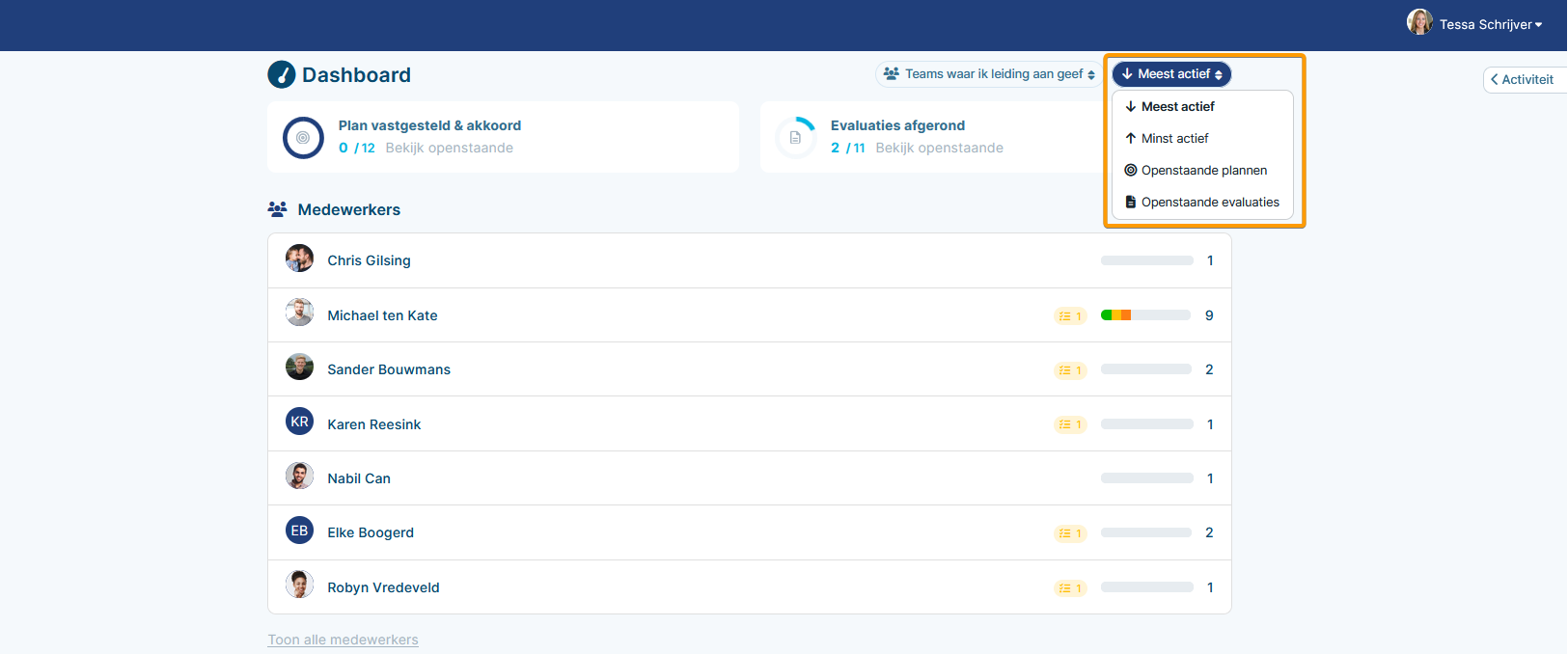The width and height of the screenshot is (1568, 654).
Task: Click the Medewerkers section heading
Action: 348,209
